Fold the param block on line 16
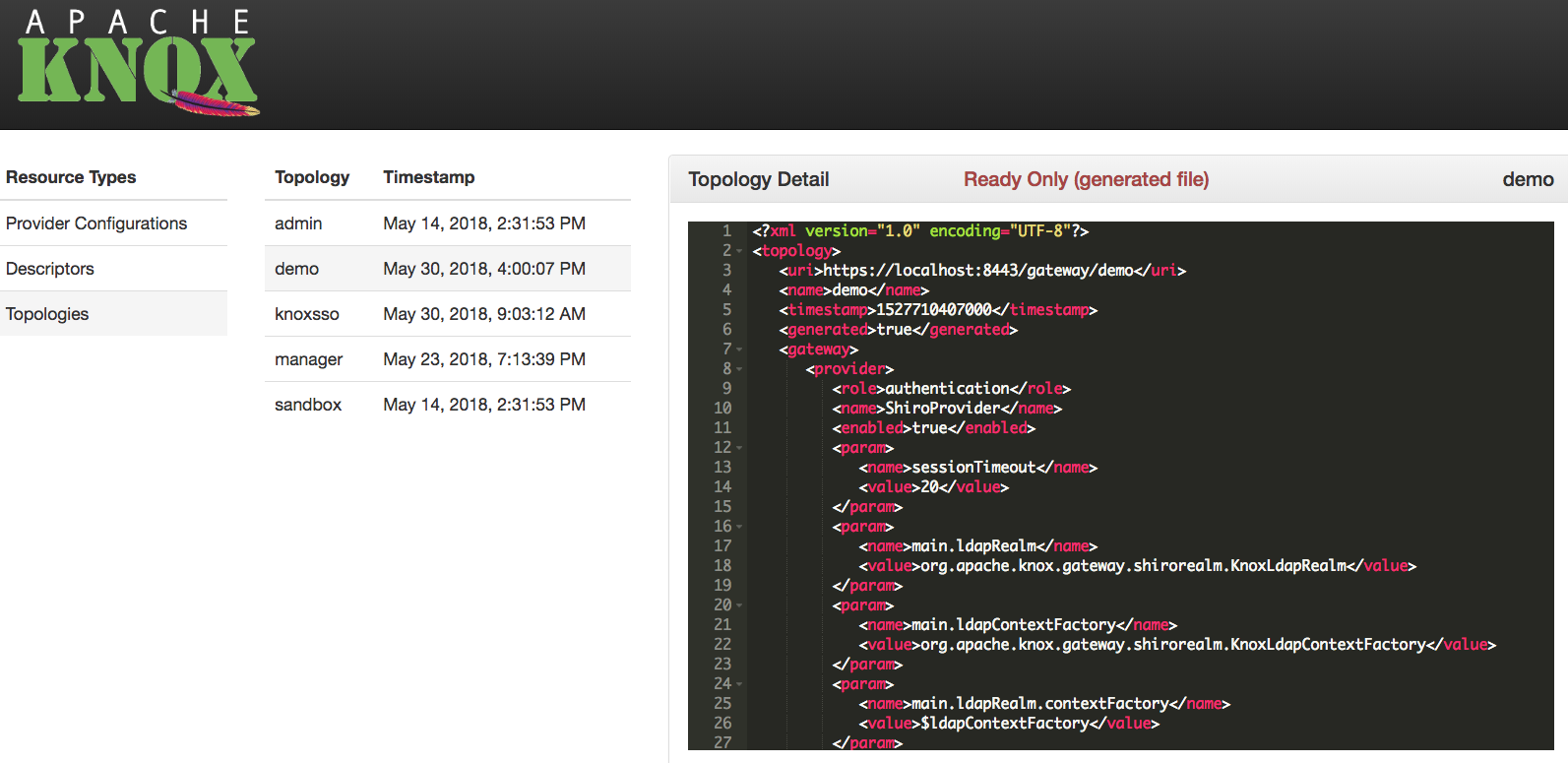This screenshot has width=1568, height=763. 739,527
